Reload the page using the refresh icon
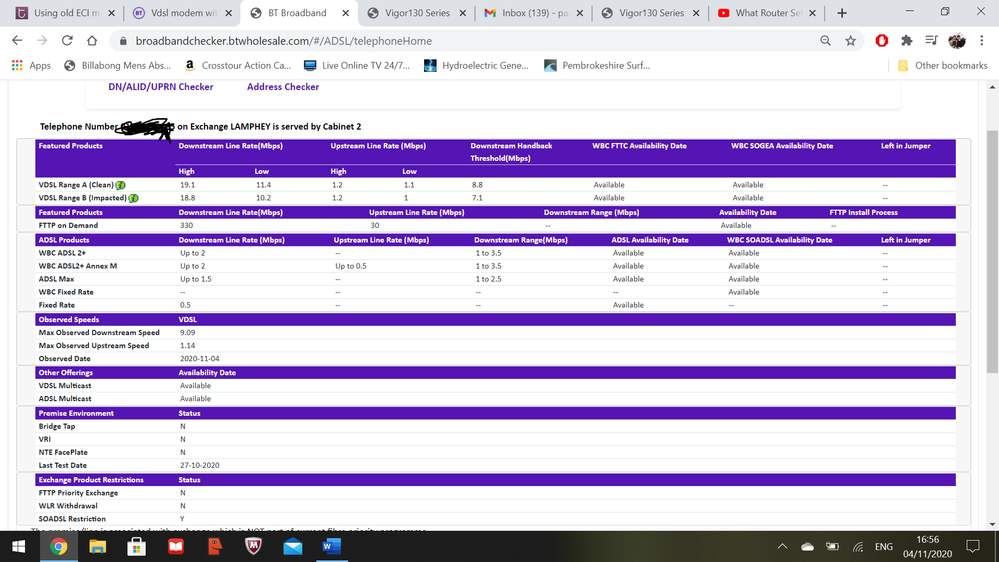Screen dimensions: 999x562 (67, 41)
